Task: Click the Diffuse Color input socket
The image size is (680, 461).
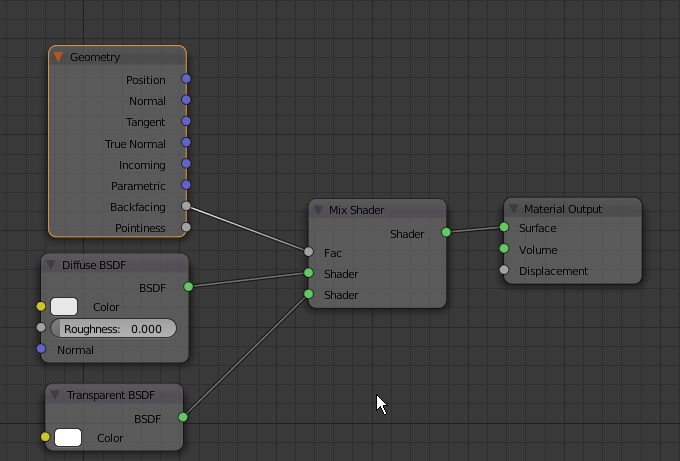Action: [x=41, y=307]
